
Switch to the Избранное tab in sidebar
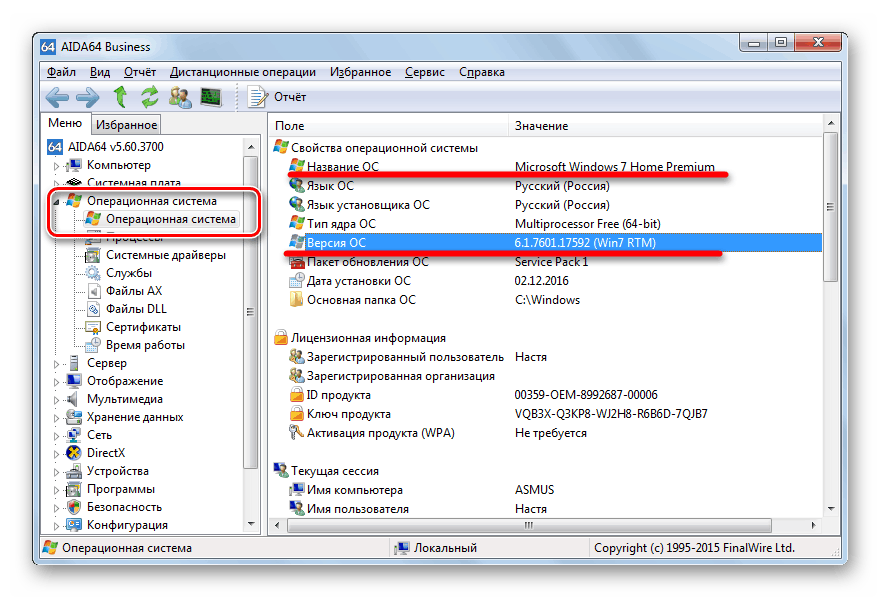tap(126, 125)
